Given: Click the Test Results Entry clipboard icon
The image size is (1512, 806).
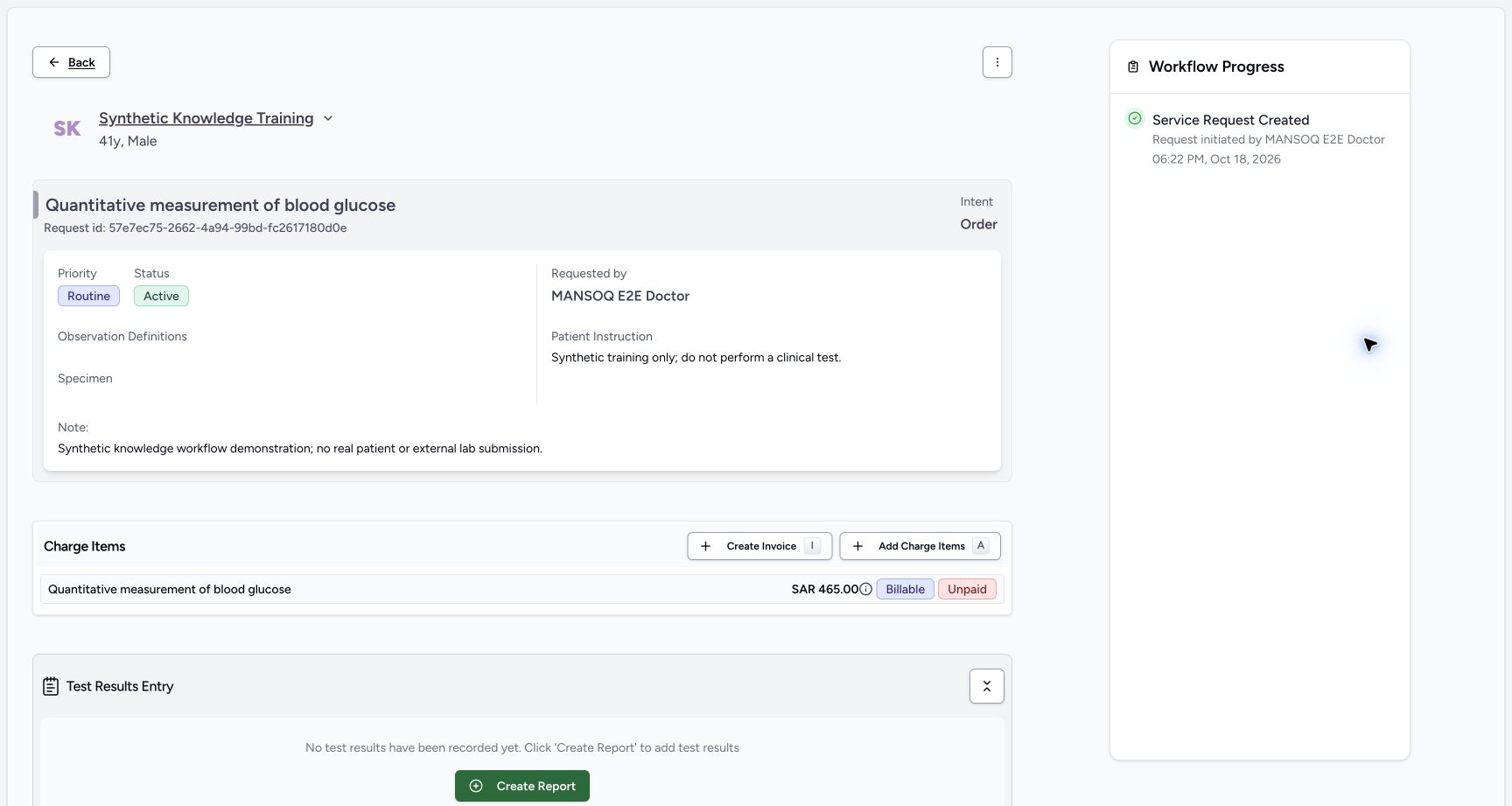Looking at the screenshot, I should click(x=51, y=686).
